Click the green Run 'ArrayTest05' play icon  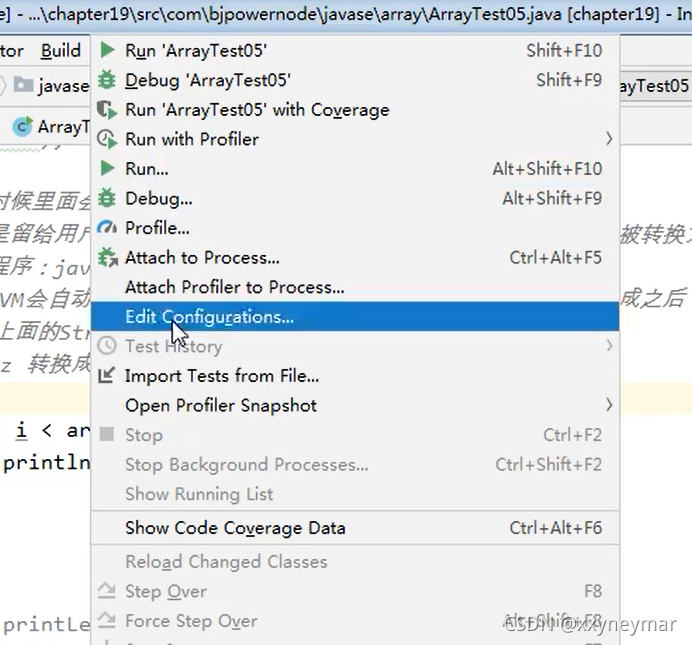107,50
